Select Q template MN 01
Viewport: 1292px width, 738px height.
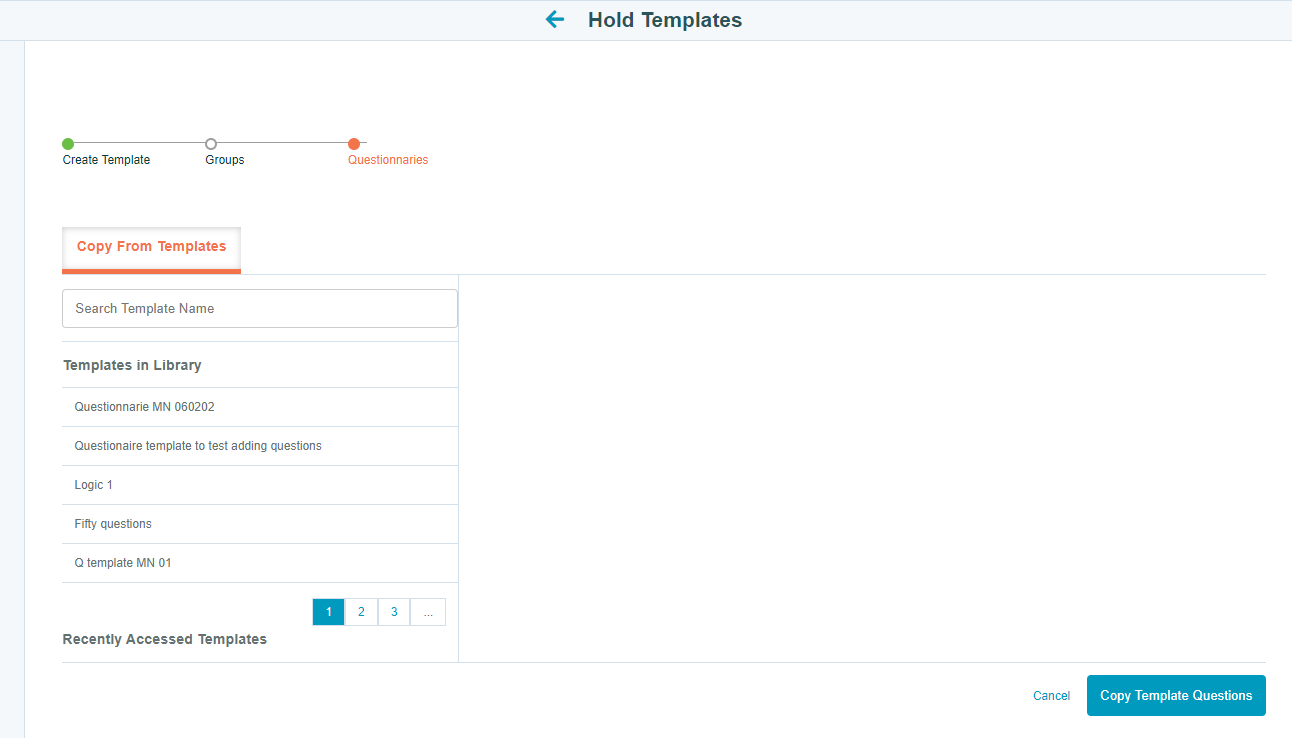pyautogui.click(x=260, y=563)
